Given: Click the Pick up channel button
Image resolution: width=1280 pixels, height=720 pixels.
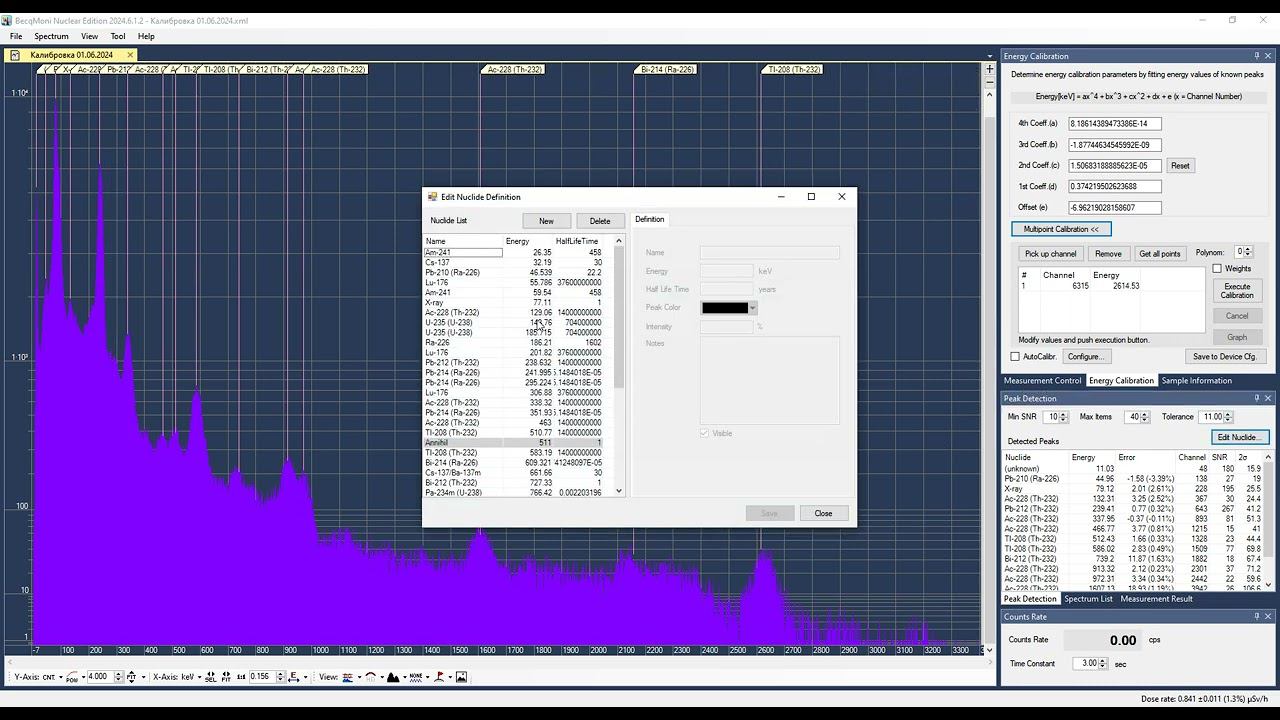Looking at the screenshot, I should [x=1050, y=254].
